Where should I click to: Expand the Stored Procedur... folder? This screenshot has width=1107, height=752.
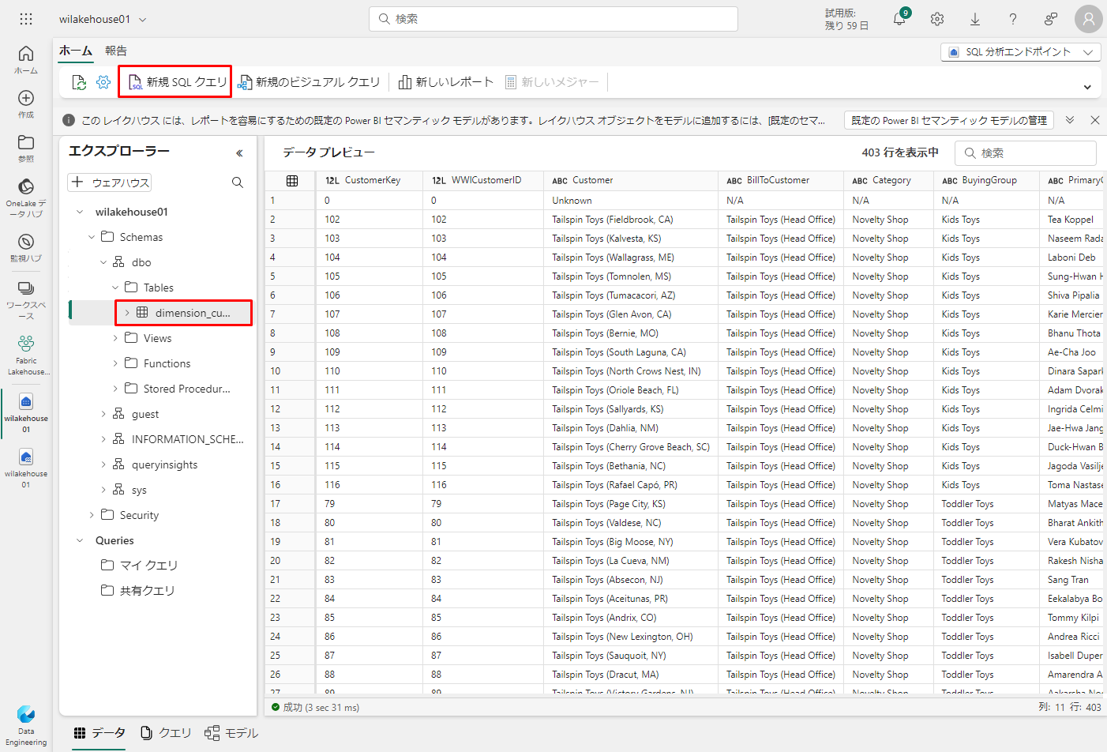[x=115, y=389]
